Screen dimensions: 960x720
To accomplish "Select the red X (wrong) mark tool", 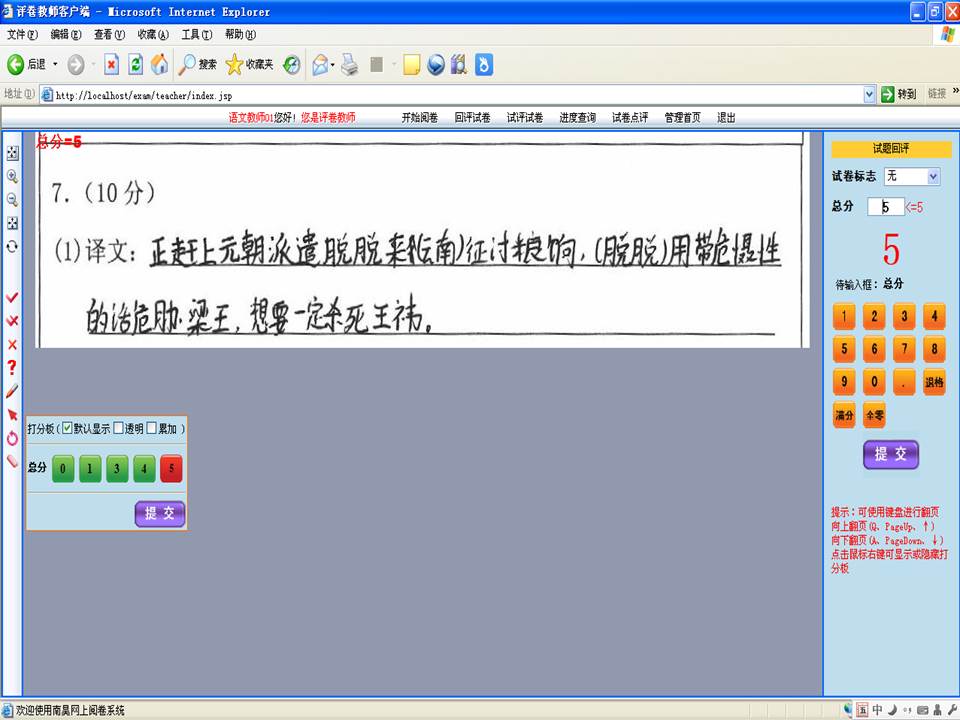I will [12, 344].
